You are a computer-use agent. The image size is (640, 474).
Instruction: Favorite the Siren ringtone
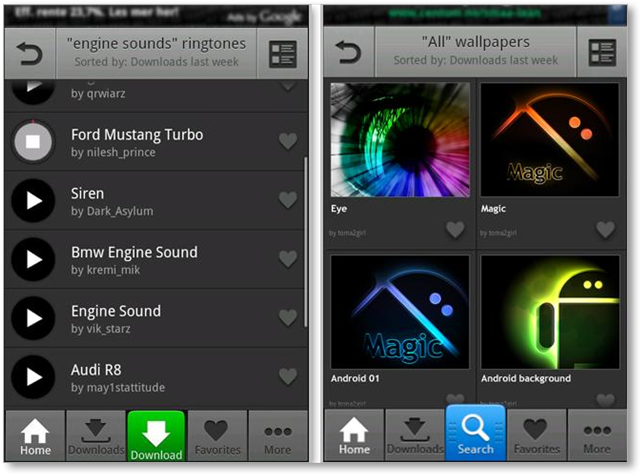pyautogui.click(x=288, y=200)
